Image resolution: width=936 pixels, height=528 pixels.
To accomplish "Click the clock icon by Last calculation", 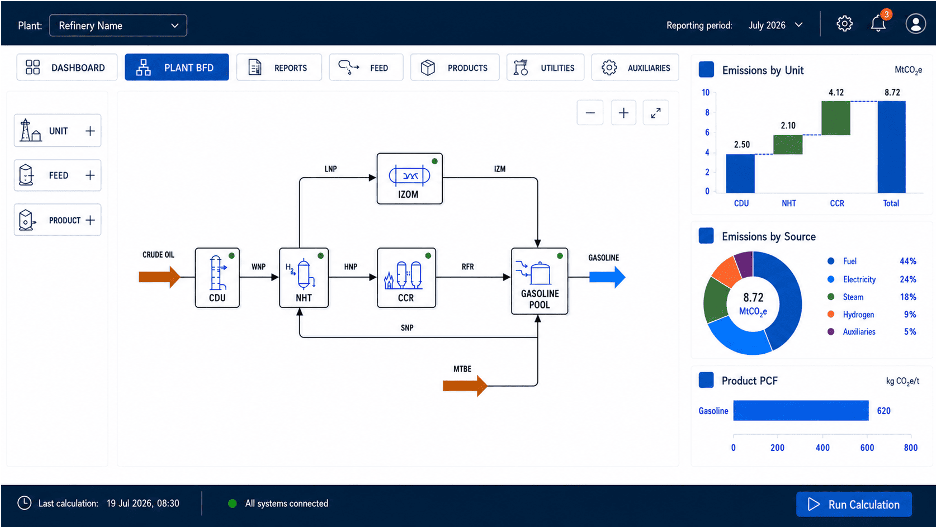I will [24, 503].
